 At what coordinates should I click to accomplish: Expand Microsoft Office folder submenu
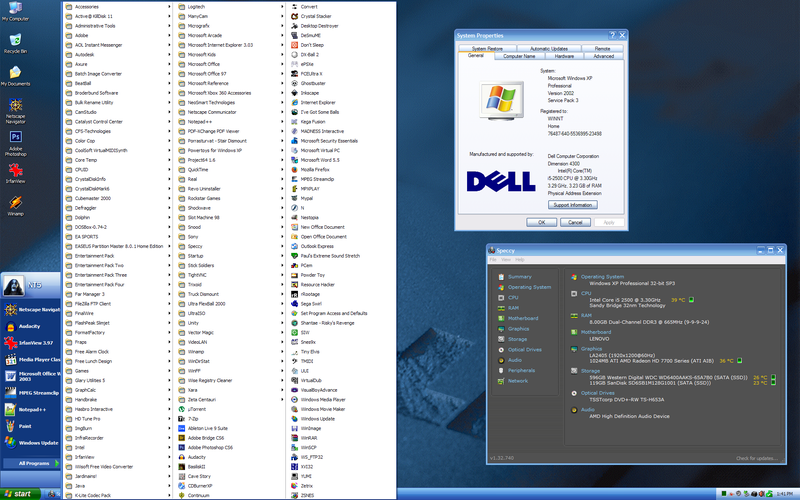pyautogui.click(x=231, y=64)
